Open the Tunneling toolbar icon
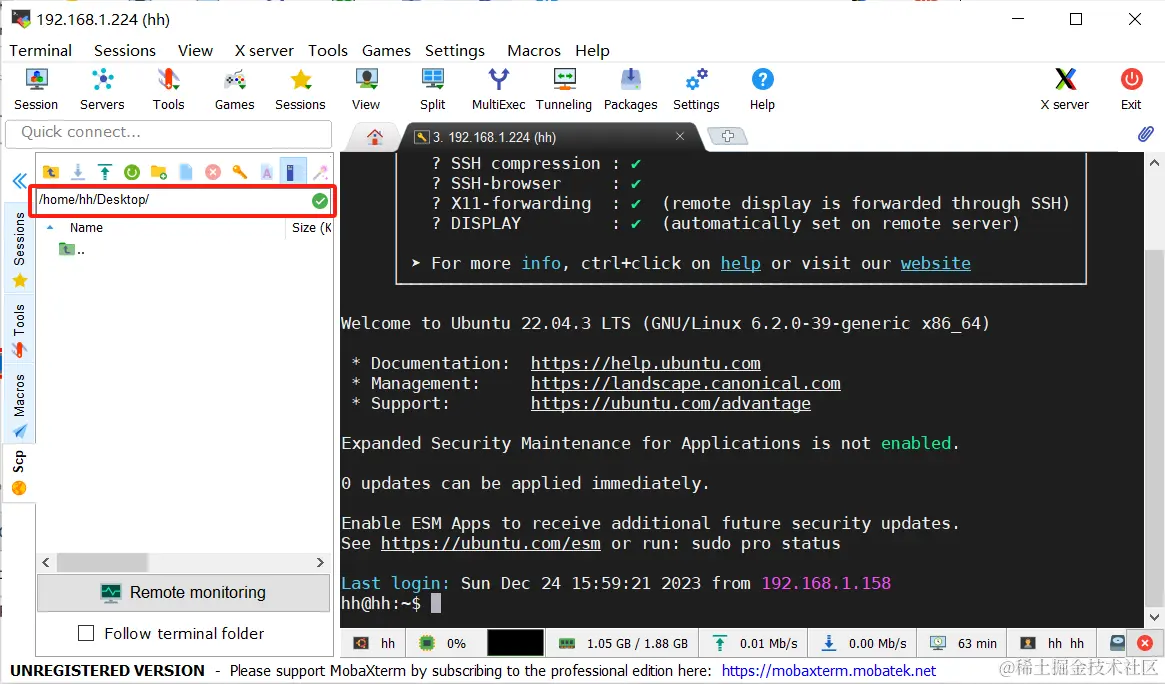Screen dimensions: 1165x684 point(564,89)
